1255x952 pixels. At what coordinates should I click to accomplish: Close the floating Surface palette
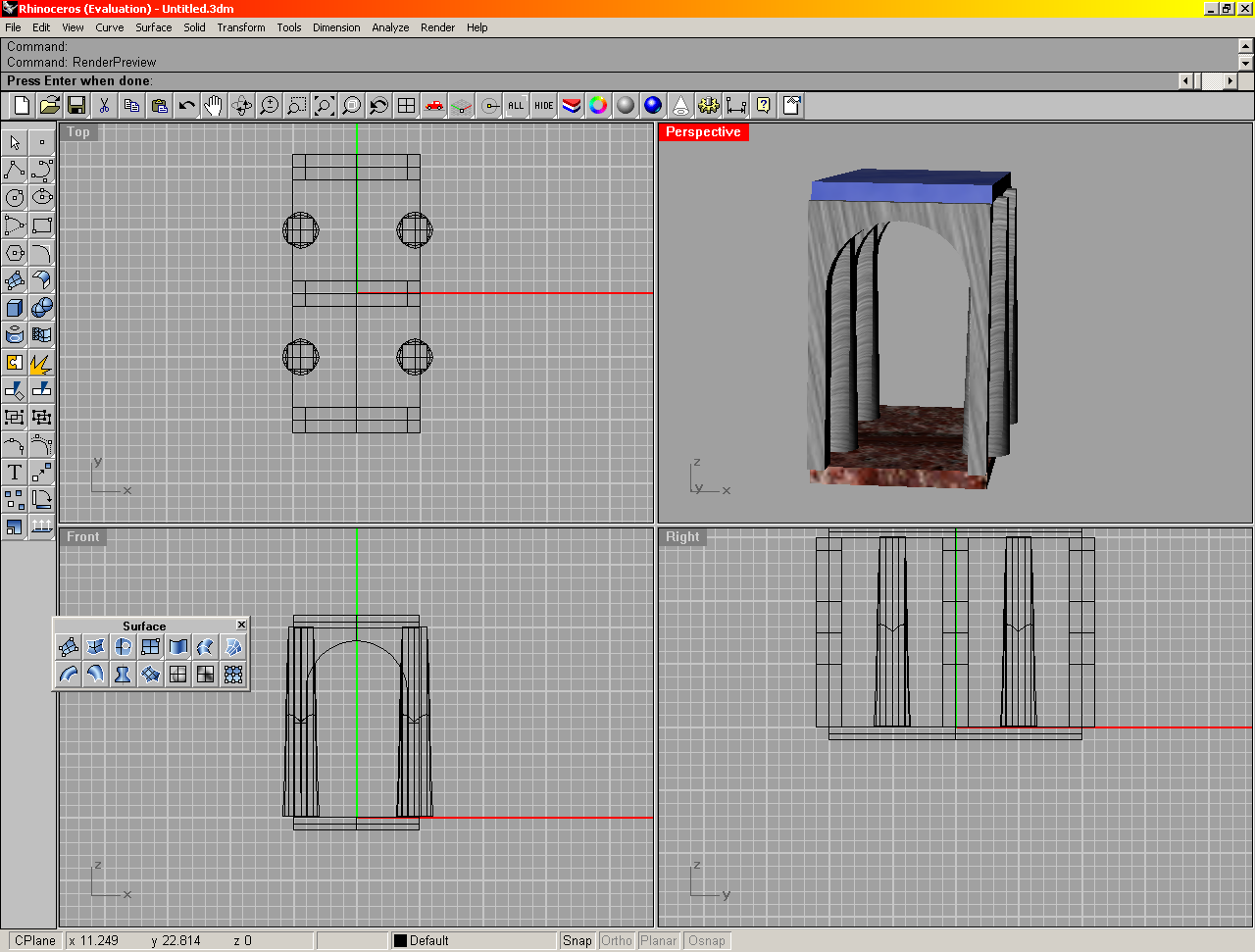click(x=241, y=626)
